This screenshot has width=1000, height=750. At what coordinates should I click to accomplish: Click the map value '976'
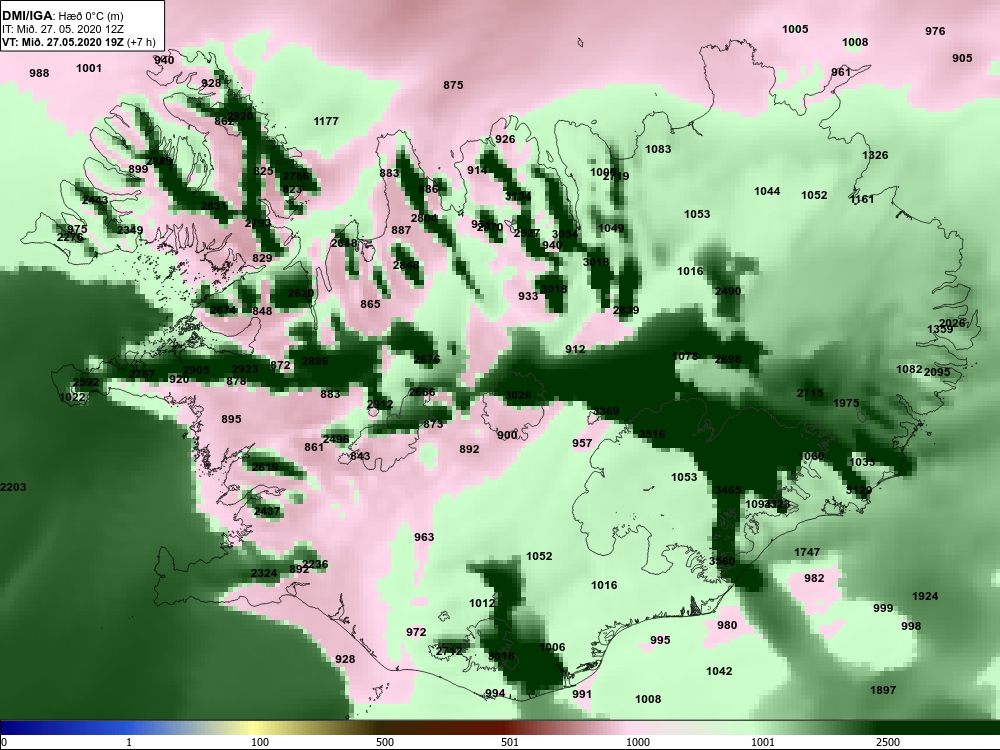pos(935,31)
